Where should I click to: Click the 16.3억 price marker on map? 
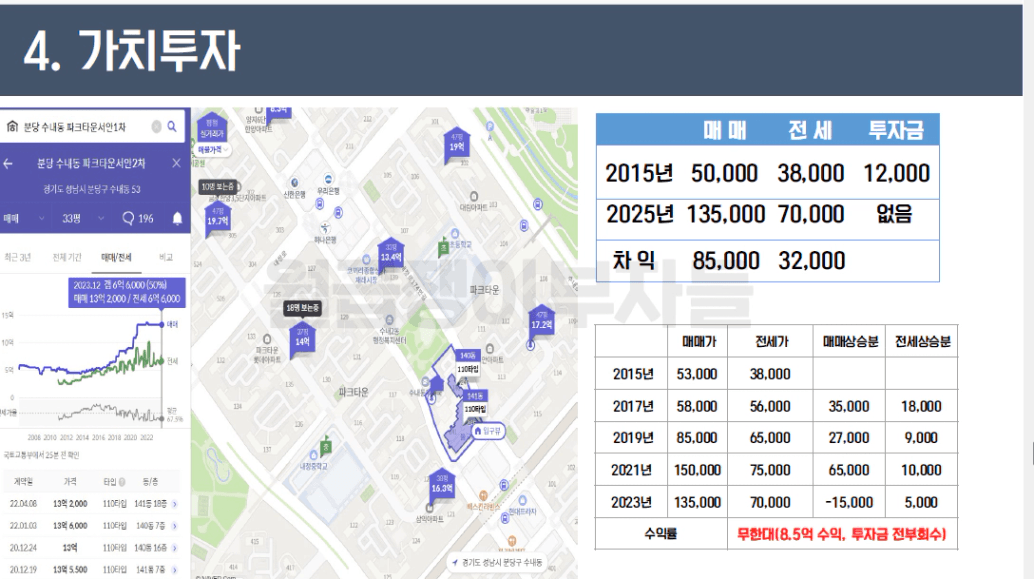pos(442,485)
